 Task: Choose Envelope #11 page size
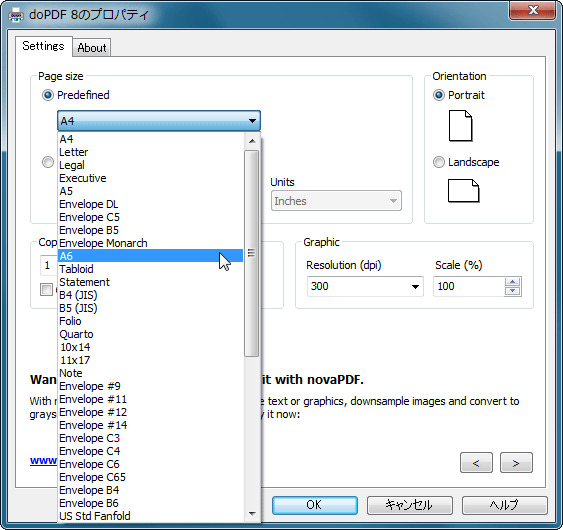[150, 399]
